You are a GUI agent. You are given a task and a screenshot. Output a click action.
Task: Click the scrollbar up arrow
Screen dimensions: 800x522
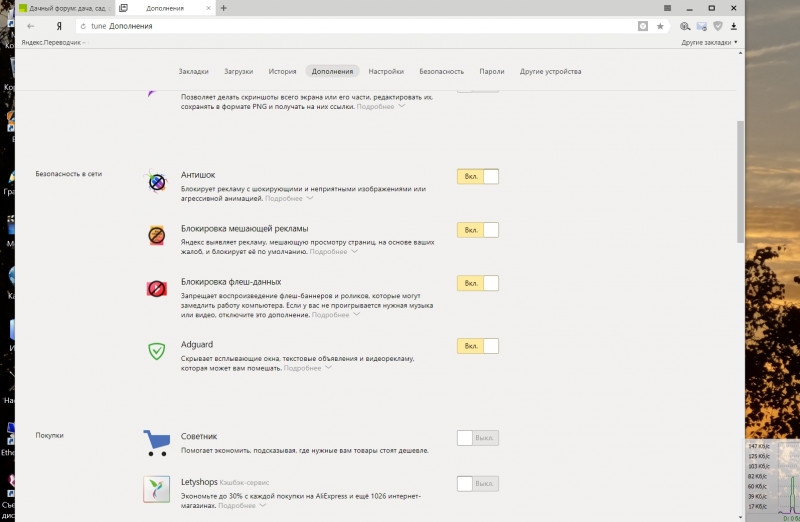click(740, 53)
